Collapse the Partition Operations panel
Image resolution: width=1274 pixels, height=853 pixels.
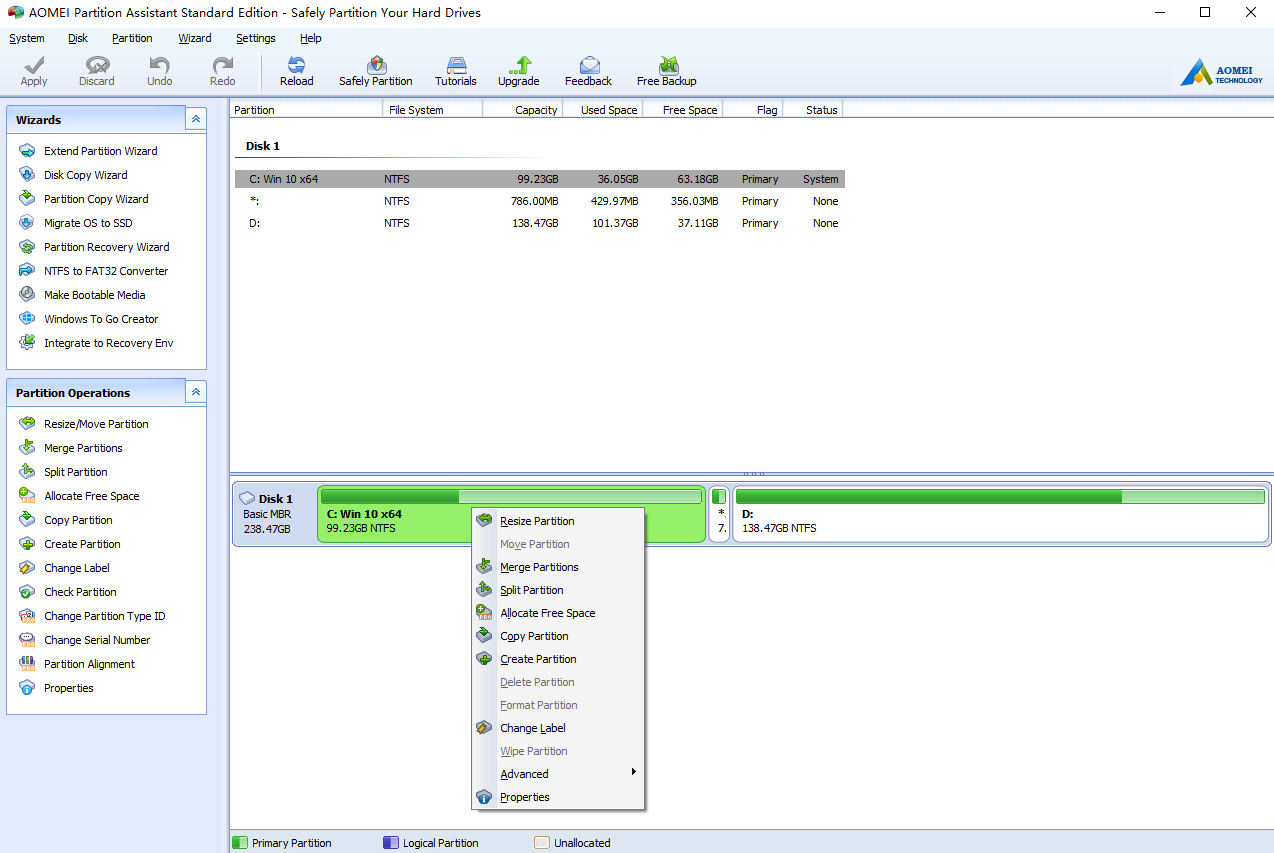click(196, 392)
